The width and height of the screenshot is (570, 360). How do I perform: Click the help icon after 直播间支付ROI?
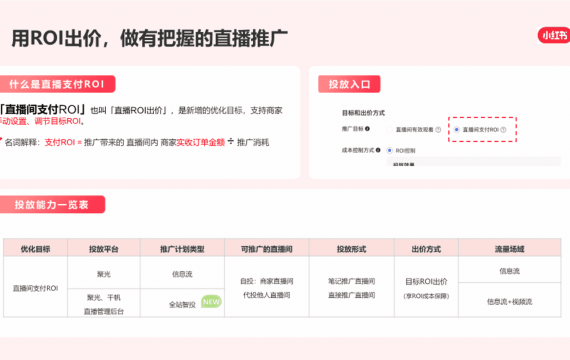(x=503, y=129)
